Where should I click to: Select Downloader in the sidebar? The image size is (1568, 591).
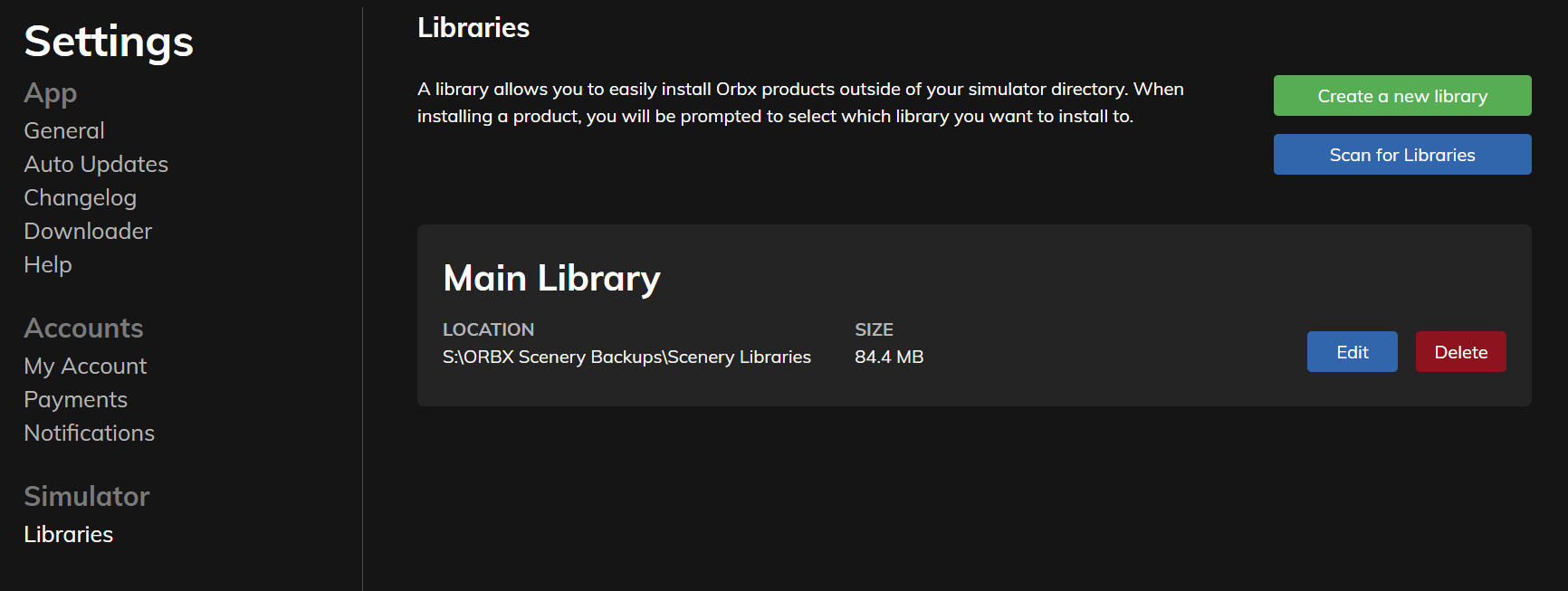88,232
